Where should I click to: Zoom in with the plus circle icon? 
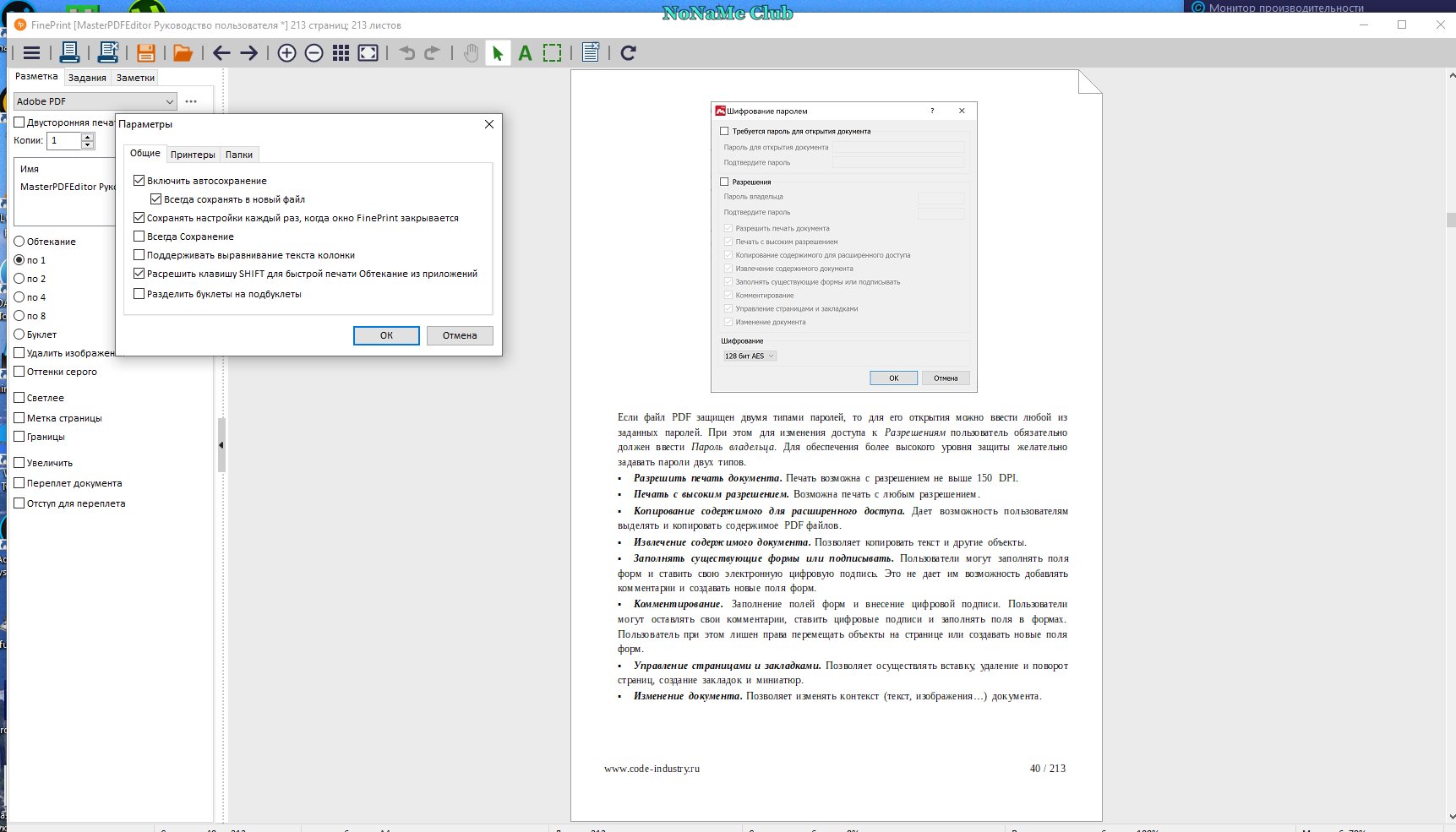[x=286, y=53]
